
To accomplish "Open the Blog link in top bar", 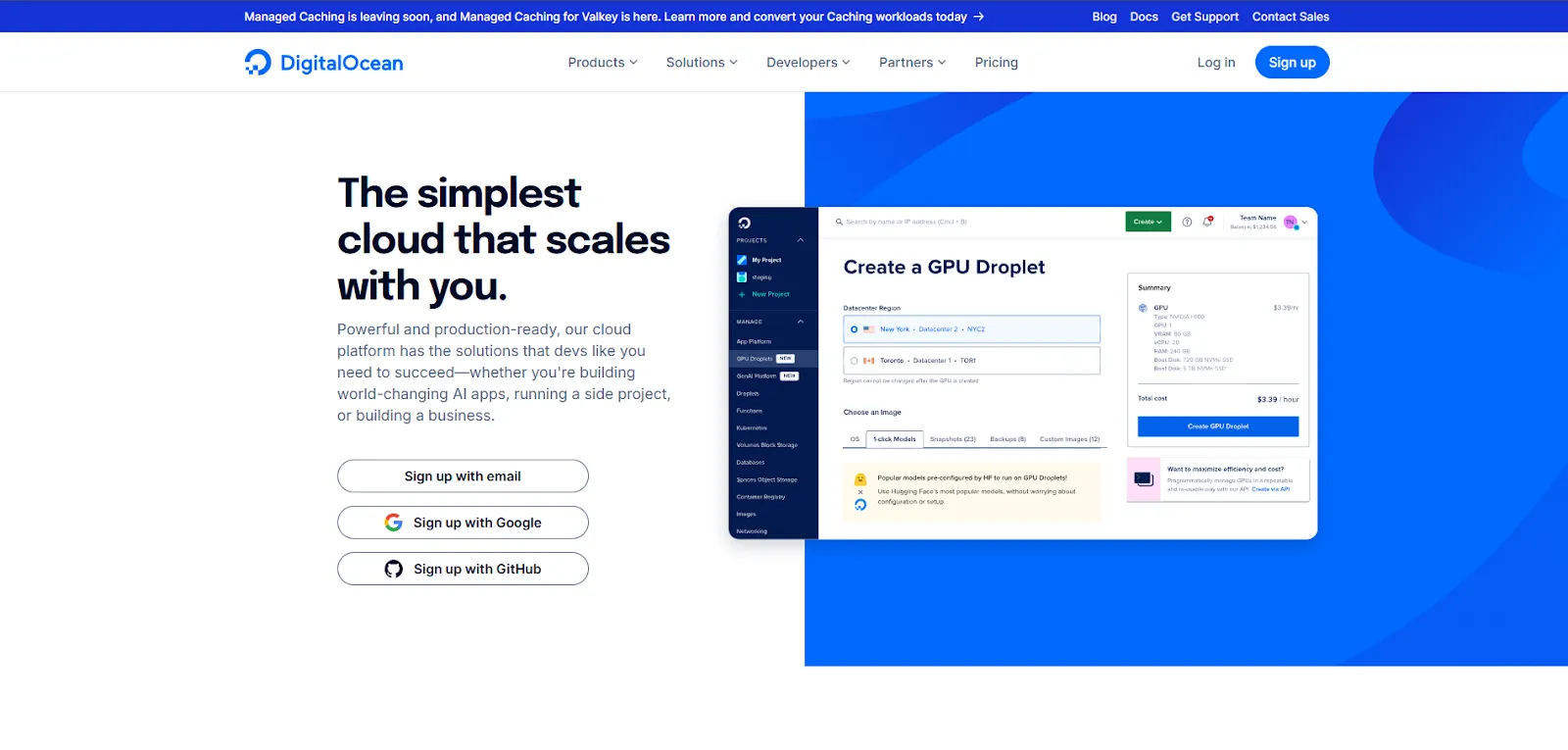I will (x=1104, y=17).
